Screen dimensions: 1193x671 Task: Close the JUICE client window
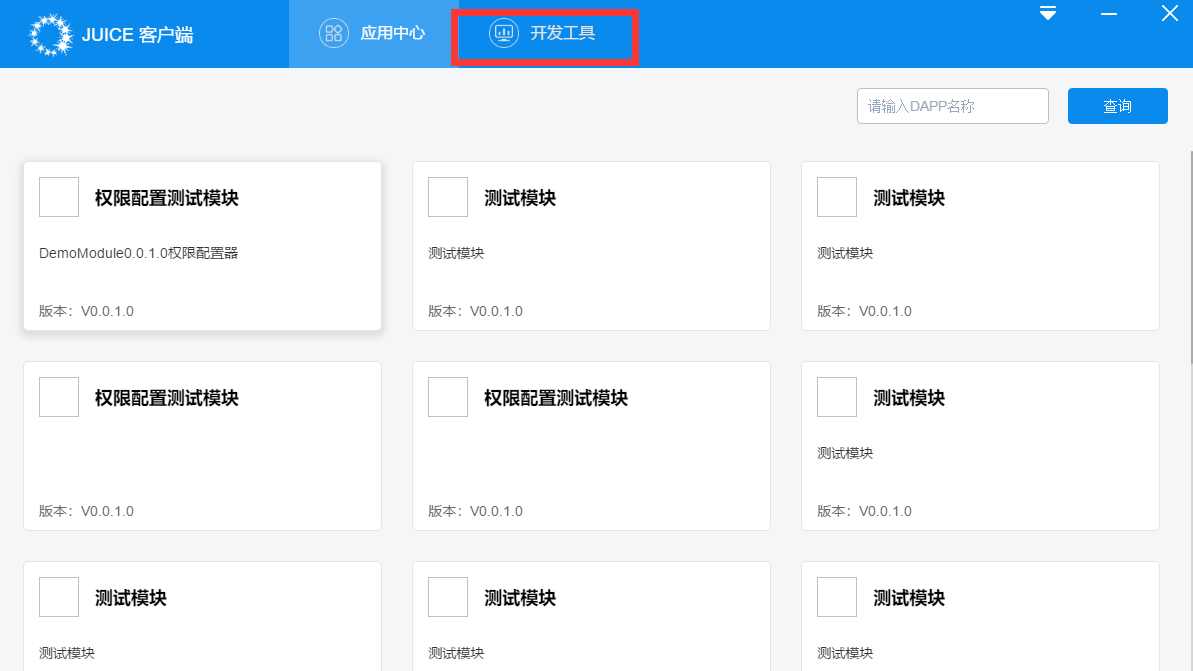click(x=1169, y=13)
